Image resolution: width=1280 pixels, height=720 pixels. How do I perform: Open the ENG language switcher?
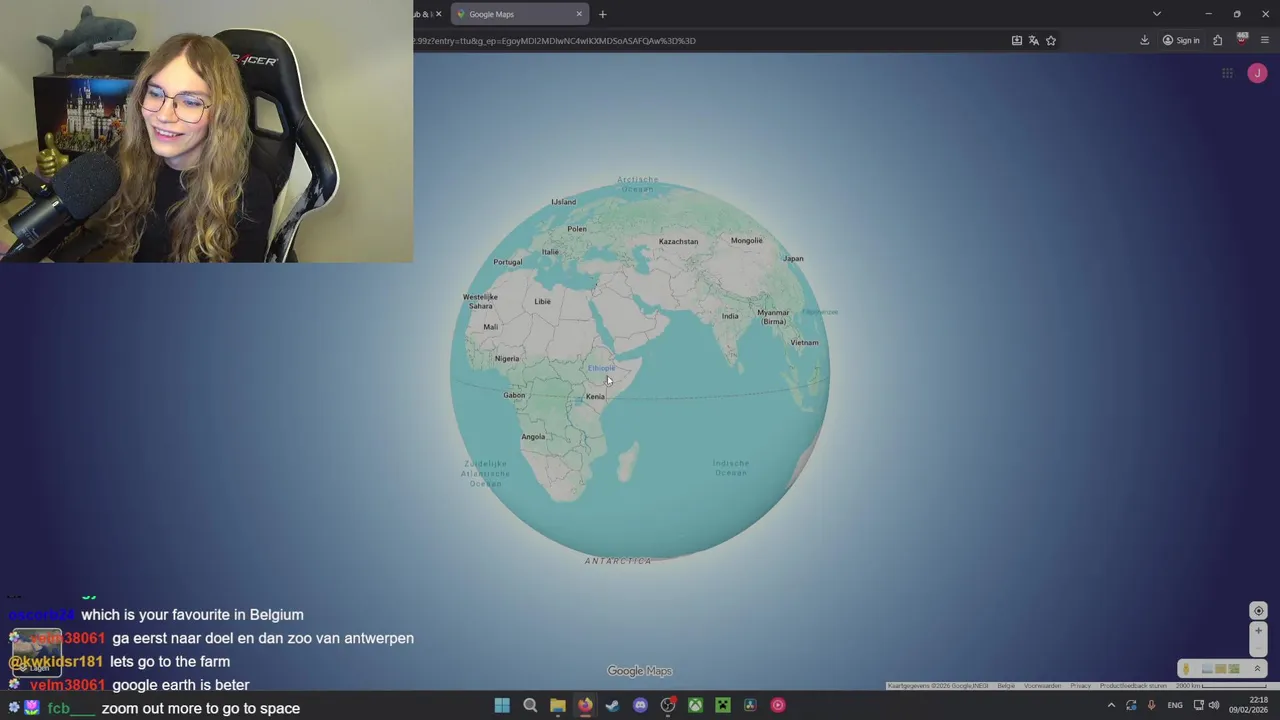[x=1175, y=705]
